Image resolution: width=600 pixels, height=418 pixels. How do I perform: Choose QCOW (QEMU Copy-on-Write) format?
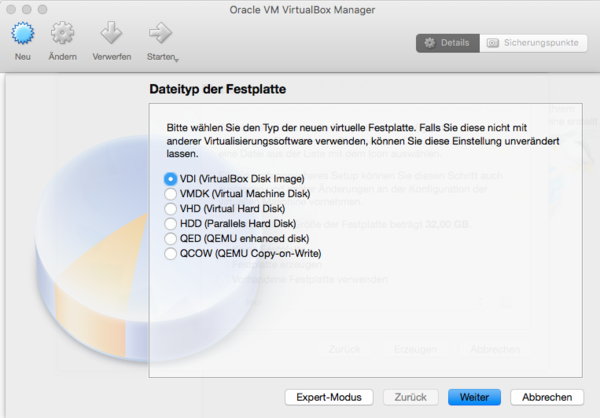[x=171, y=253]
